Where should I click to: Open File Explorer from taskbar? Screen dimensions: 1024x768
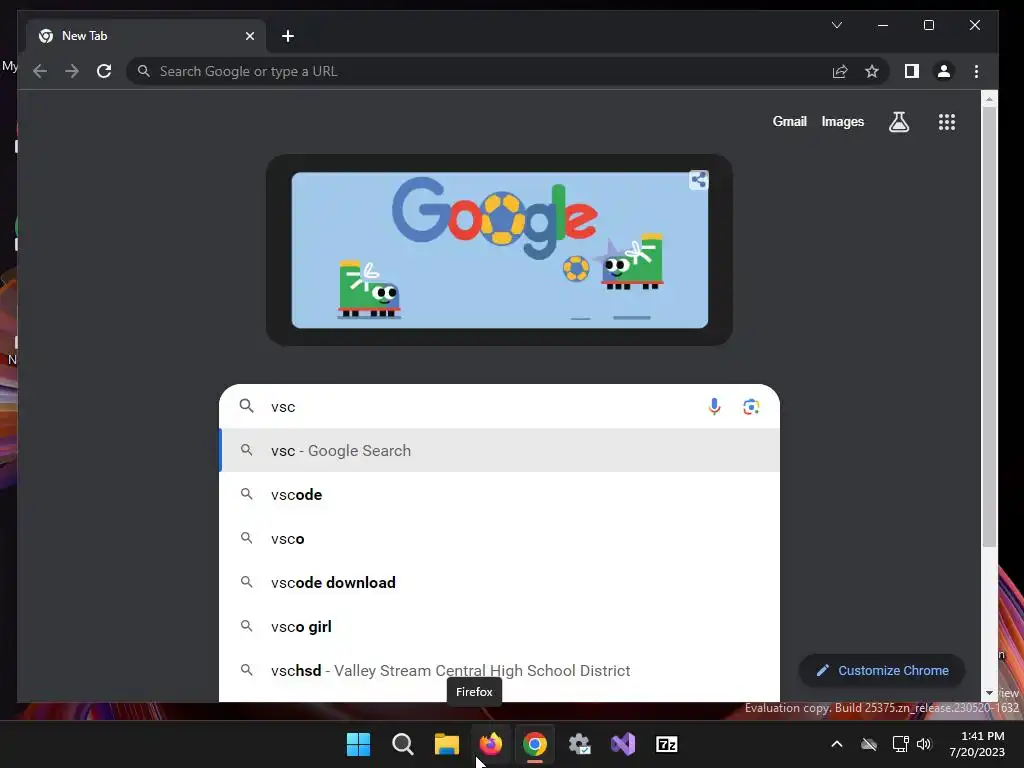pyautogui.click(x=447, y=744)
